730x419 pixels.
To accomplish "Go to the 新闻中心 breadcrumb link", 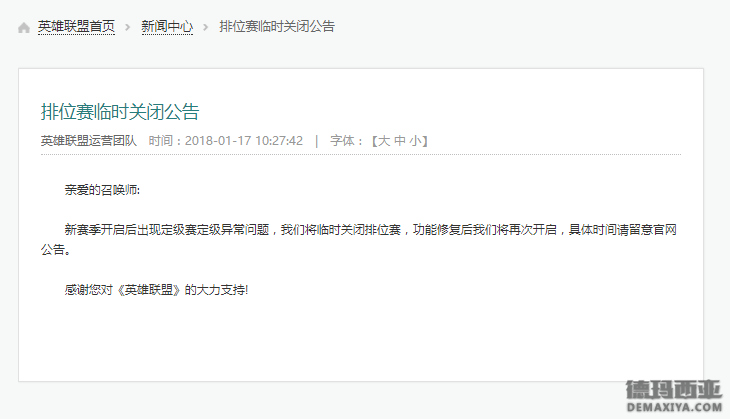I will pyautogui.click(x=167, y=27).
